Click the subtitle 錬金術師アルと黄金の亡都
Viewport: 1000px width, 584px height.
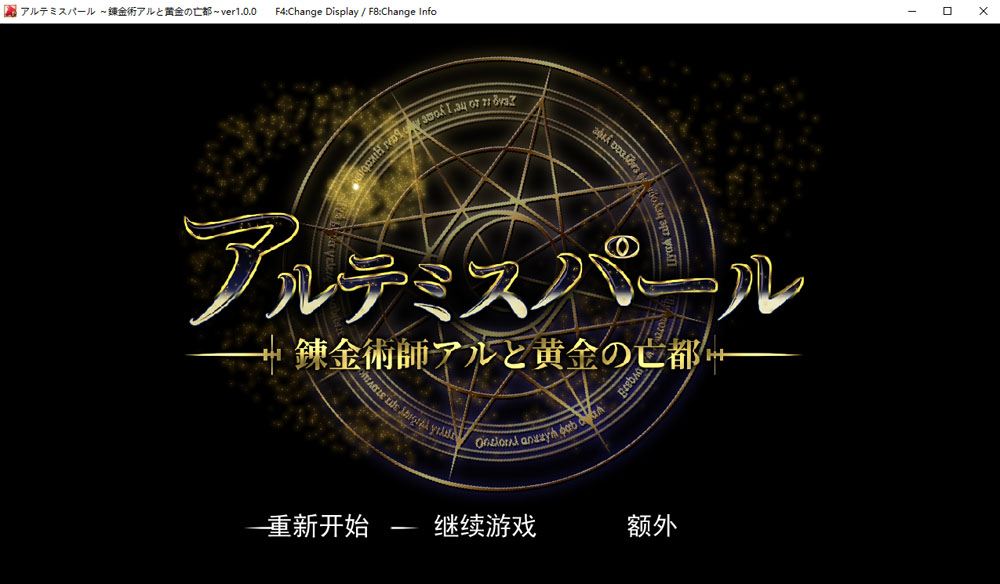497,354
